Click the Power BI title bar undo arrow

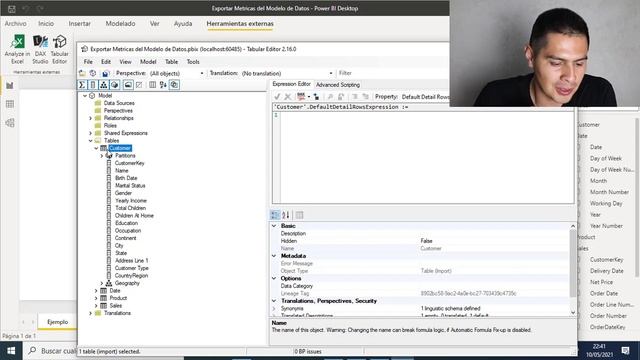coord(26,9)
